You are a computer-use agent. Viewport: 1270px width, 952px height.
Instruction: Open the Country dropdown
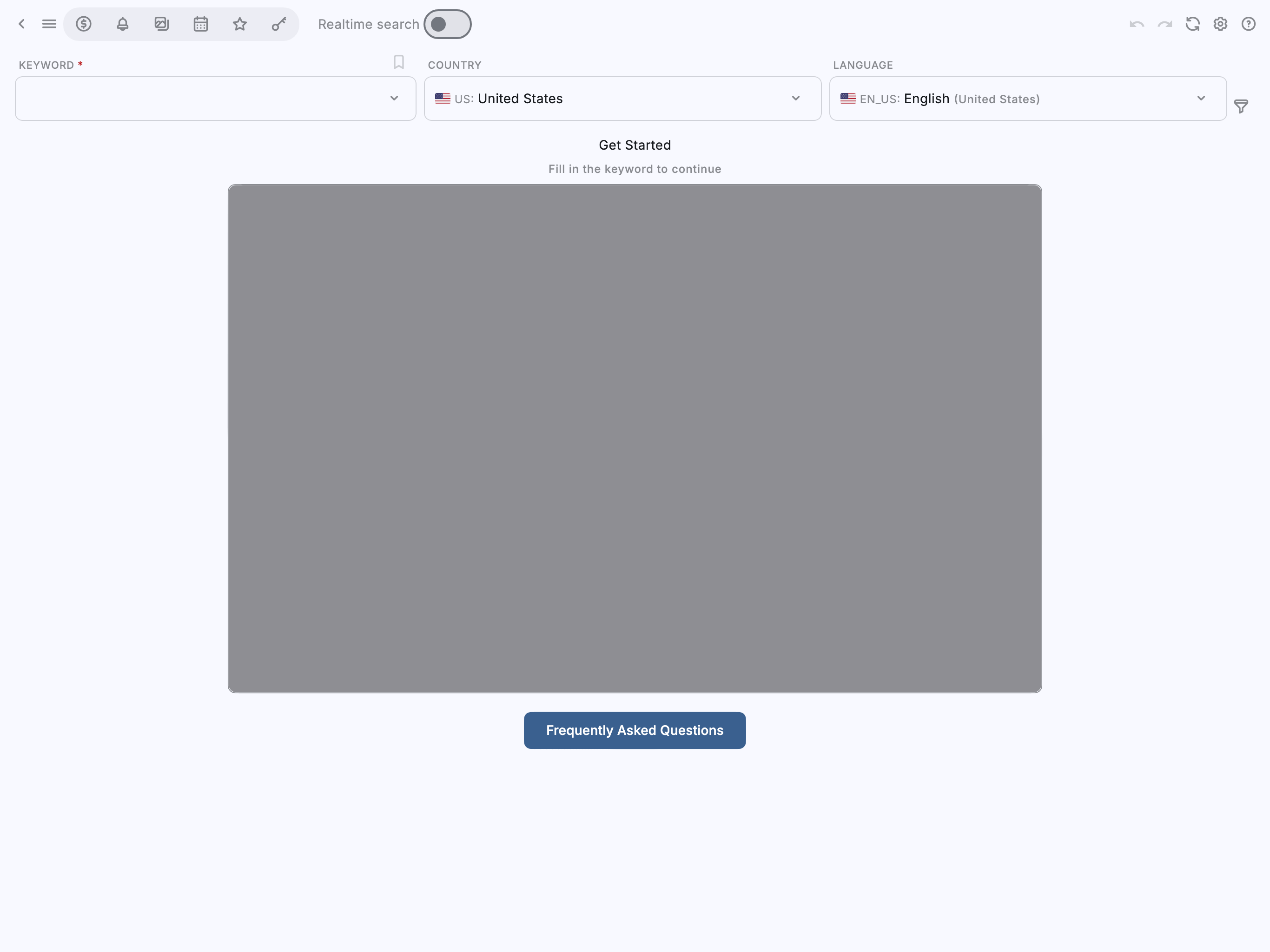(622, 99)
